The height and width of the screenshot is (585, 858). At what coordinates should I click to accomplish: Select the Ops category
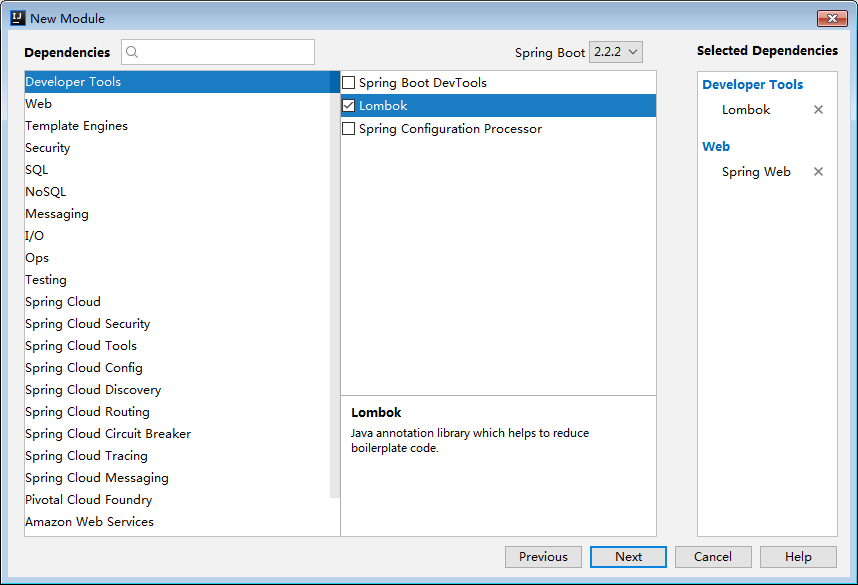[177, 257]
